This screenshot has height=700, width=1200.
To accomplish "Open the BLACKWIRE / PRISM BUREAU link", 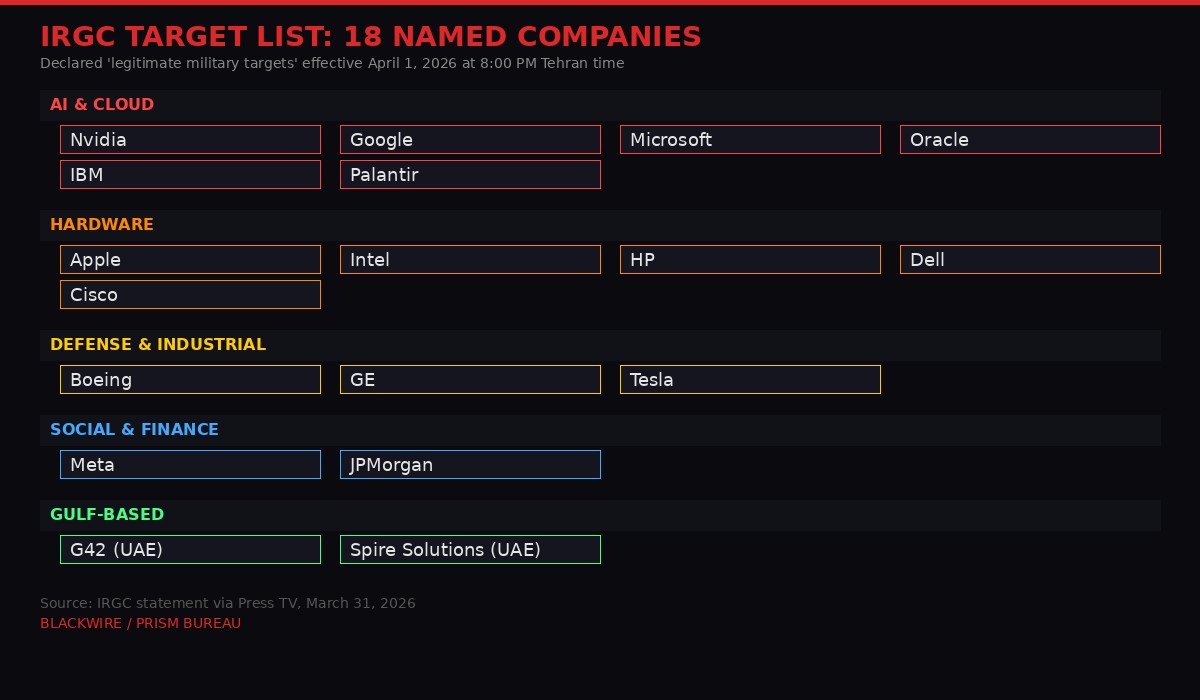I will pyautogui.click(x=140, y=623).
